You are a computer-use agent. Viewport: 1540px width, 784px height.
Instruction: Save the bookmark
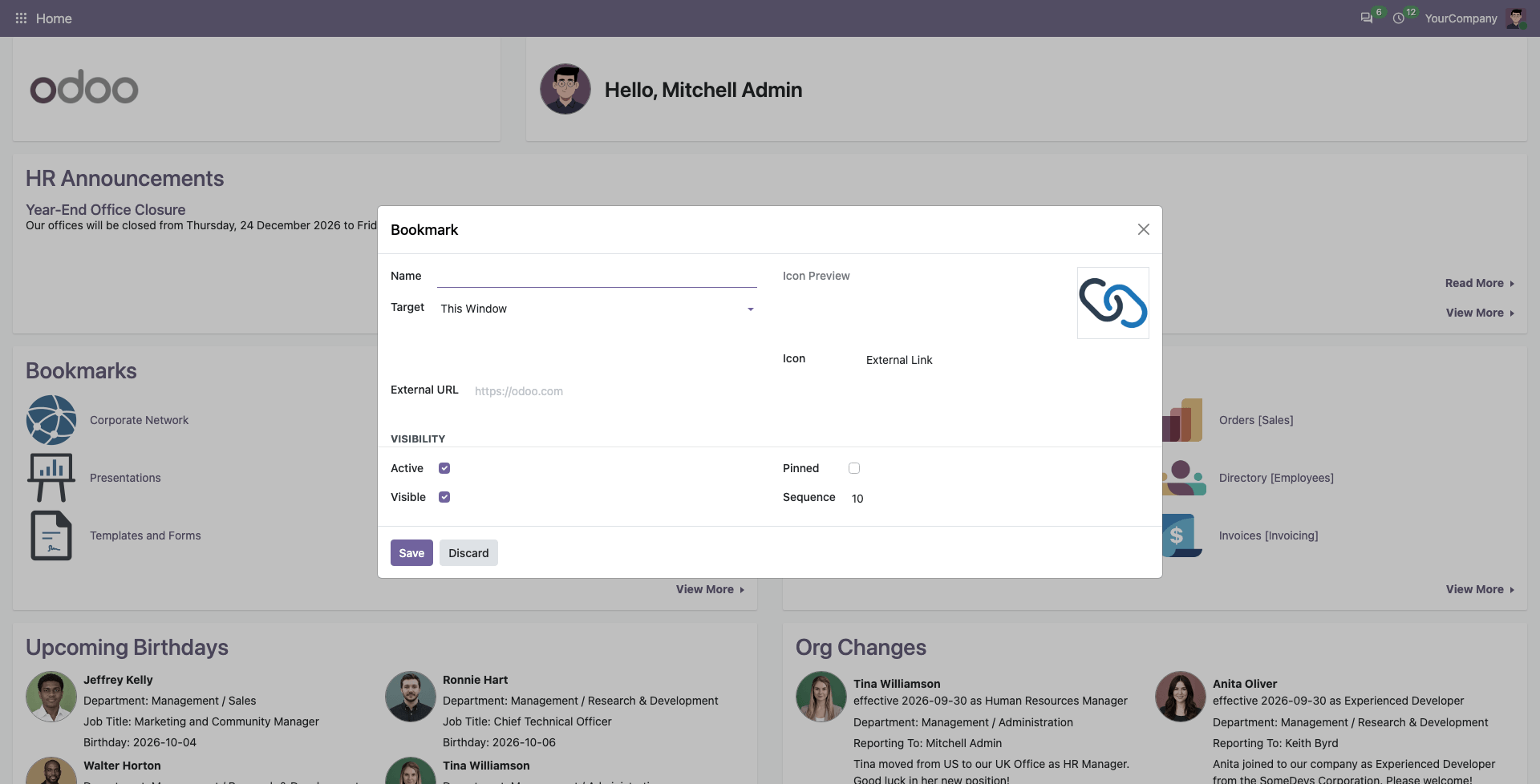411,553
